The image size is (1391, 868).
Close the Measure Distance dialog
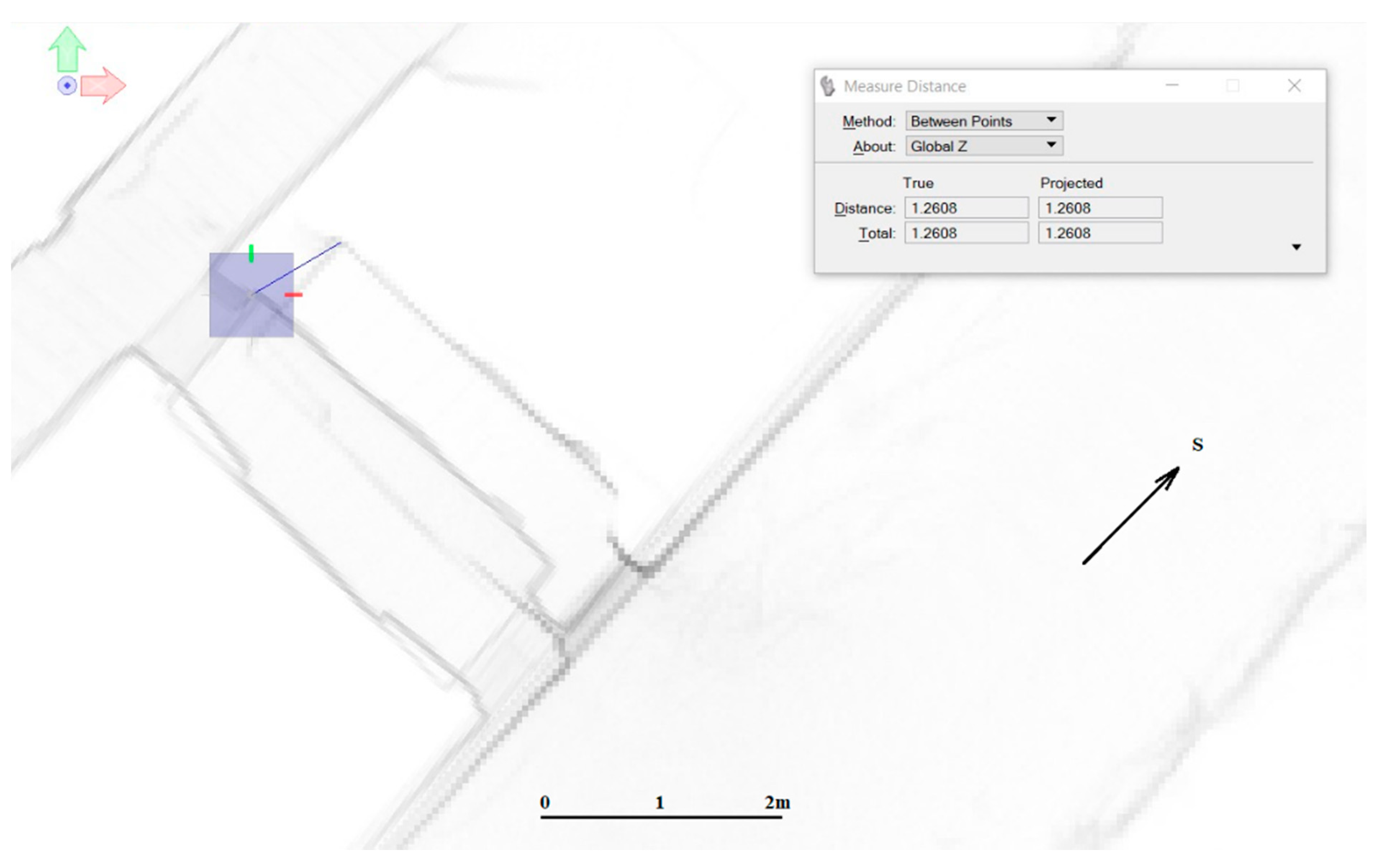point(1294,86)
